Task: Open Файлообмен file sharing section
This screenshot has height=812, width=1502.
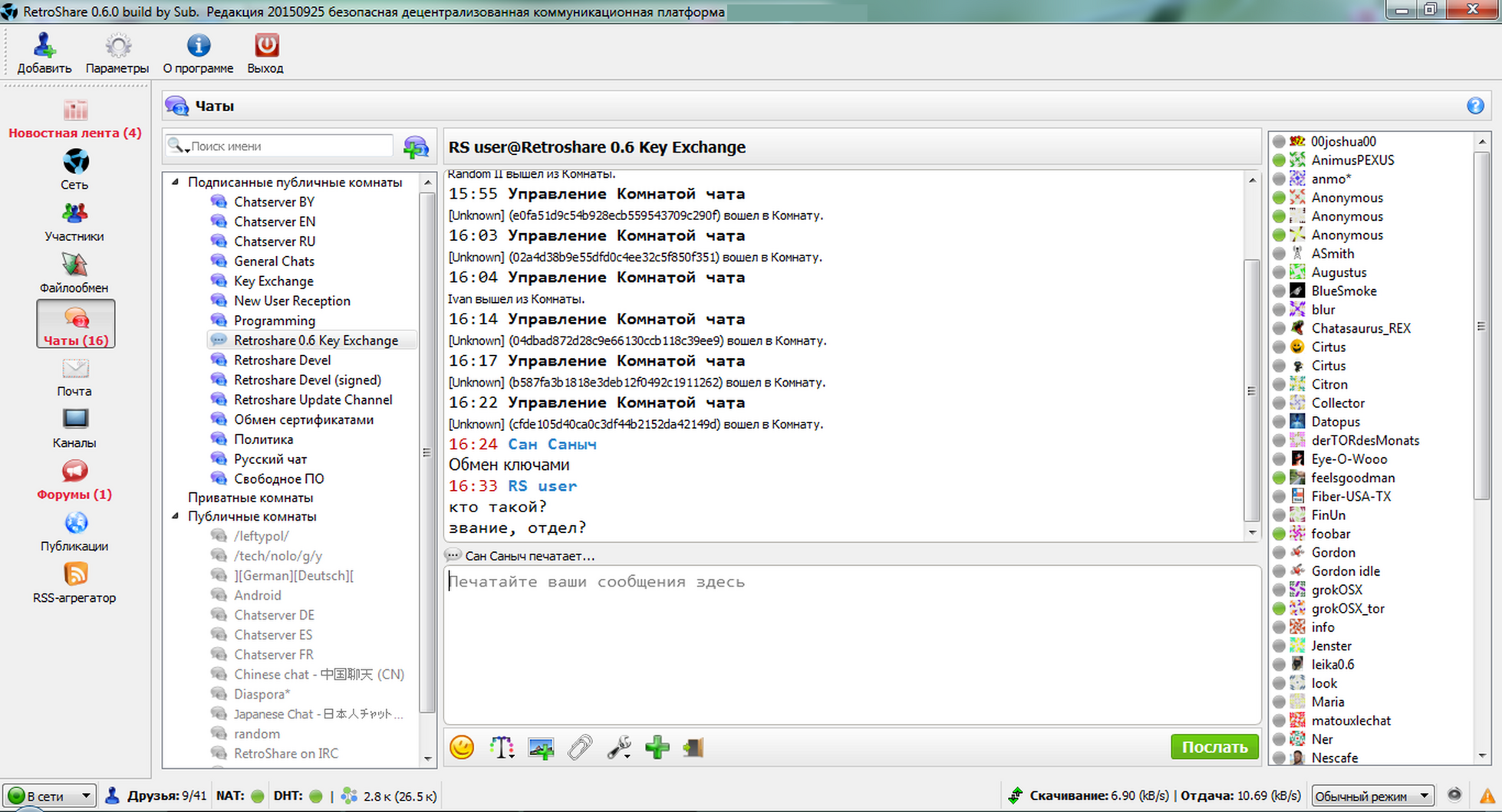Action: 75,274
